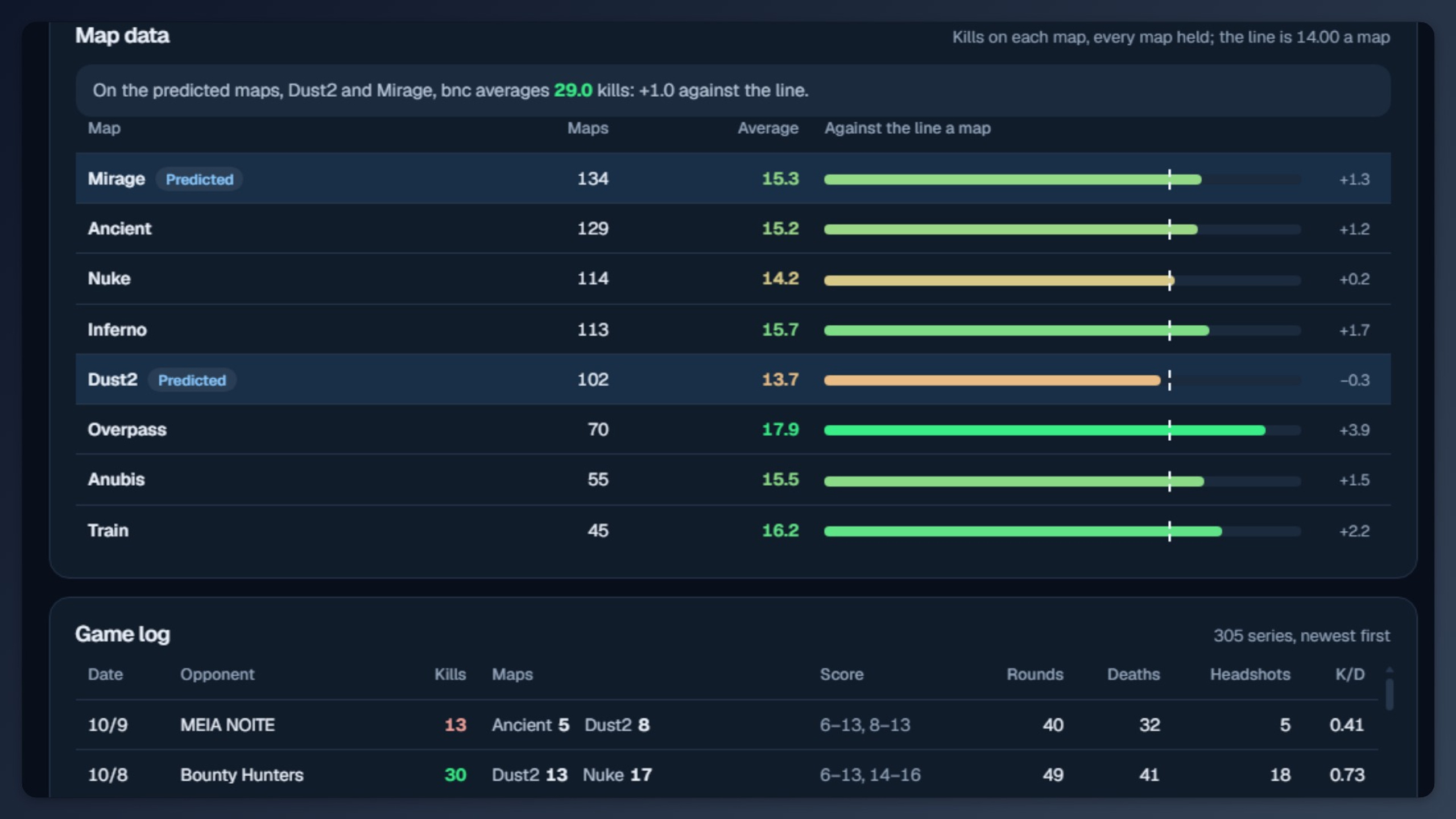Open the Inferno map row

pos(733,329)
